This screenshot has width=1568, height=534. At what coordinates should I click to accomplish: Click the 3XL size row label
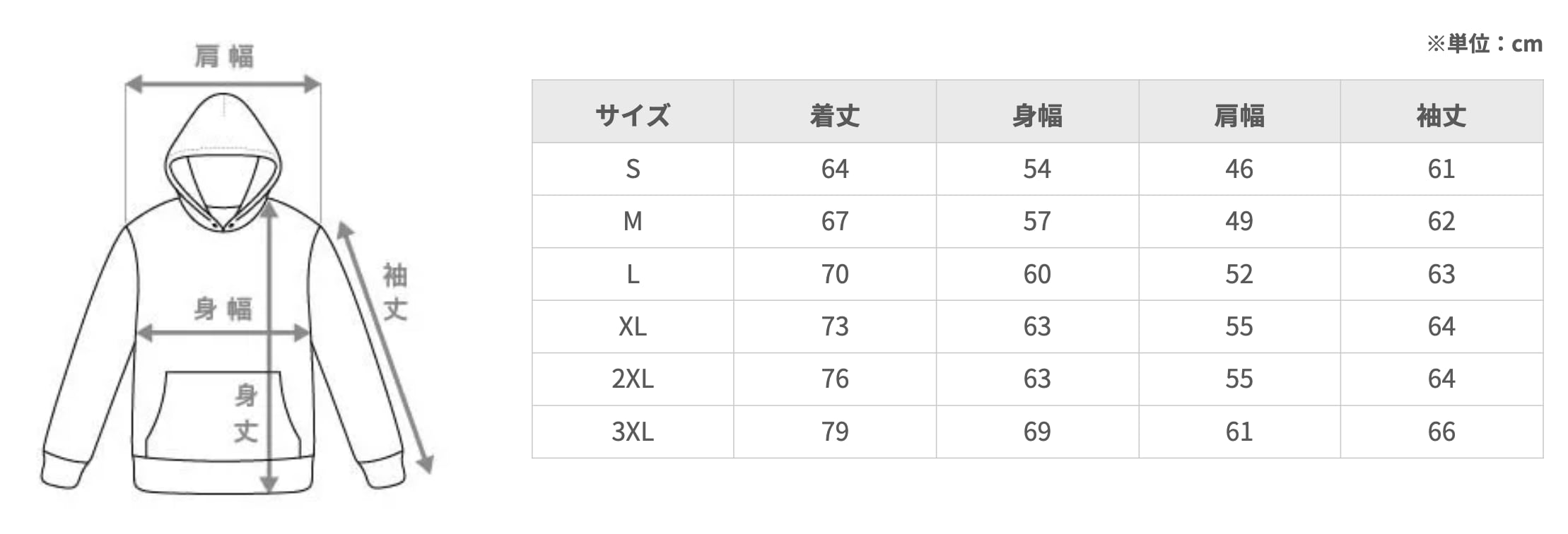coord(633,432)
